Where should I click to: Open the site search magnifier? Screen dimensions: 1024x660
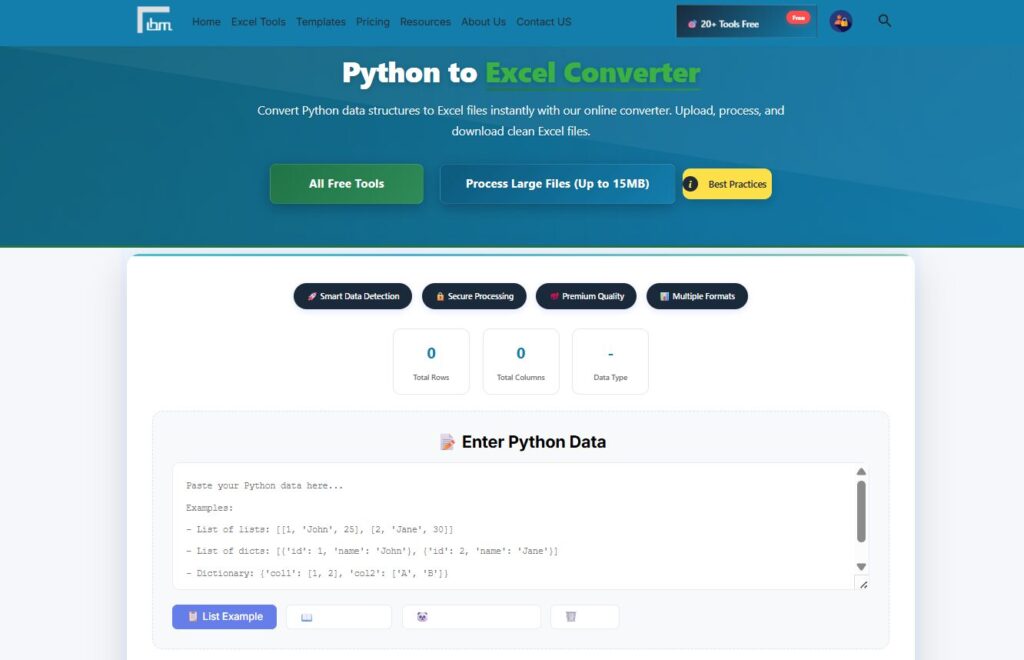coord(884,20)
